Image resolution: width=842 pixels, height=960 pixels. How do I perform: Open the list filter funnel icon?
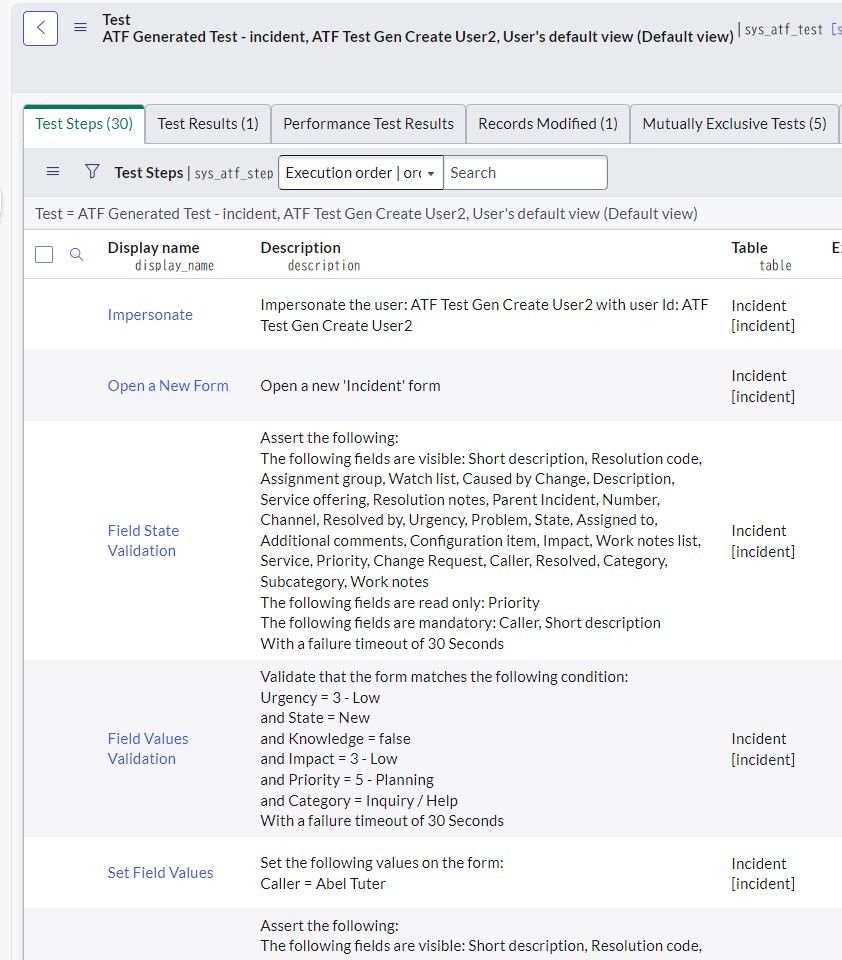pyautogui.click(x=92, y=171)
